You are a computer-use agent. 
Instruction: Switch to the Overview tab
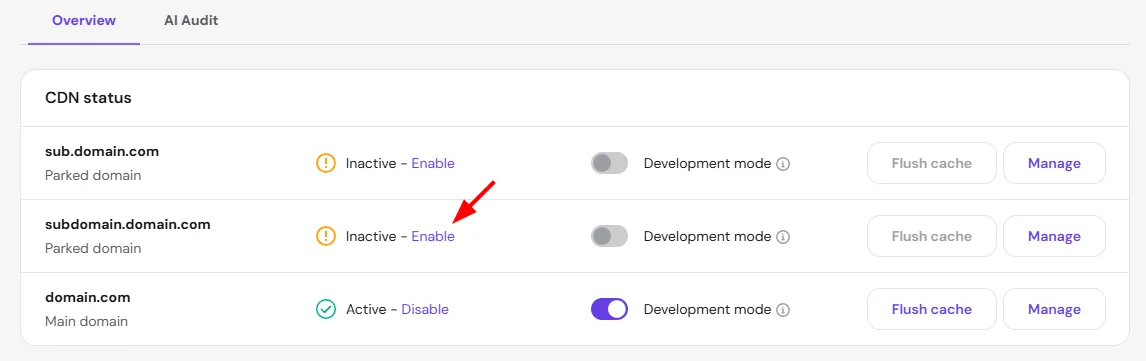(84, 20)
